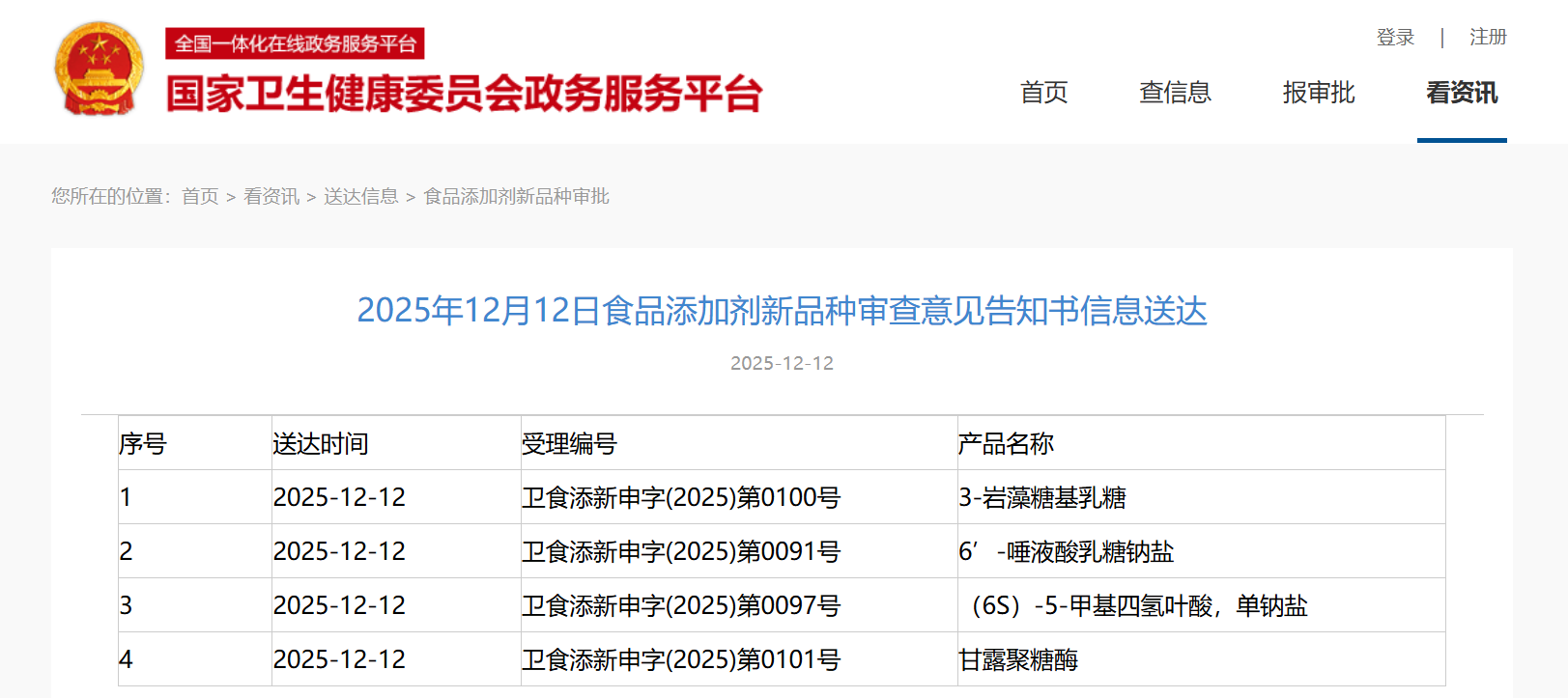
Task: Go to 首页 in the main navigation
Action: tap(1043, 93)
